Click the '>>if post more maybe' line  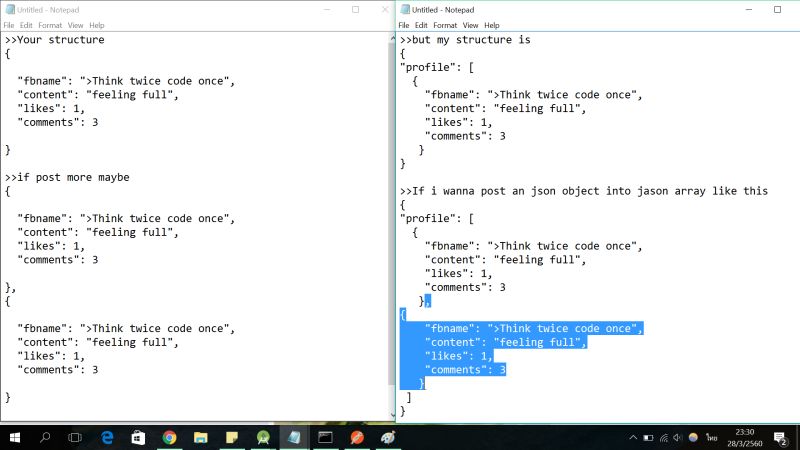[67, 178]
